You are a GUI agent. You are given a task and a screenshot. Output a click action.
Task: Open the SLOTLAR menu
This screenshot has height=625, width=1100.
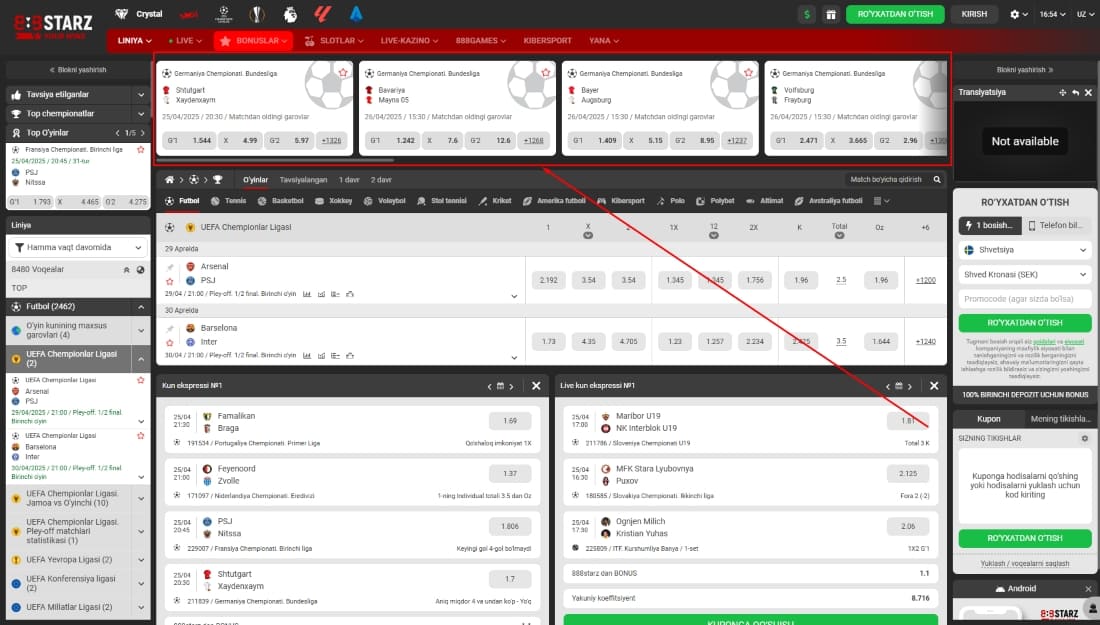coord(334,41)
